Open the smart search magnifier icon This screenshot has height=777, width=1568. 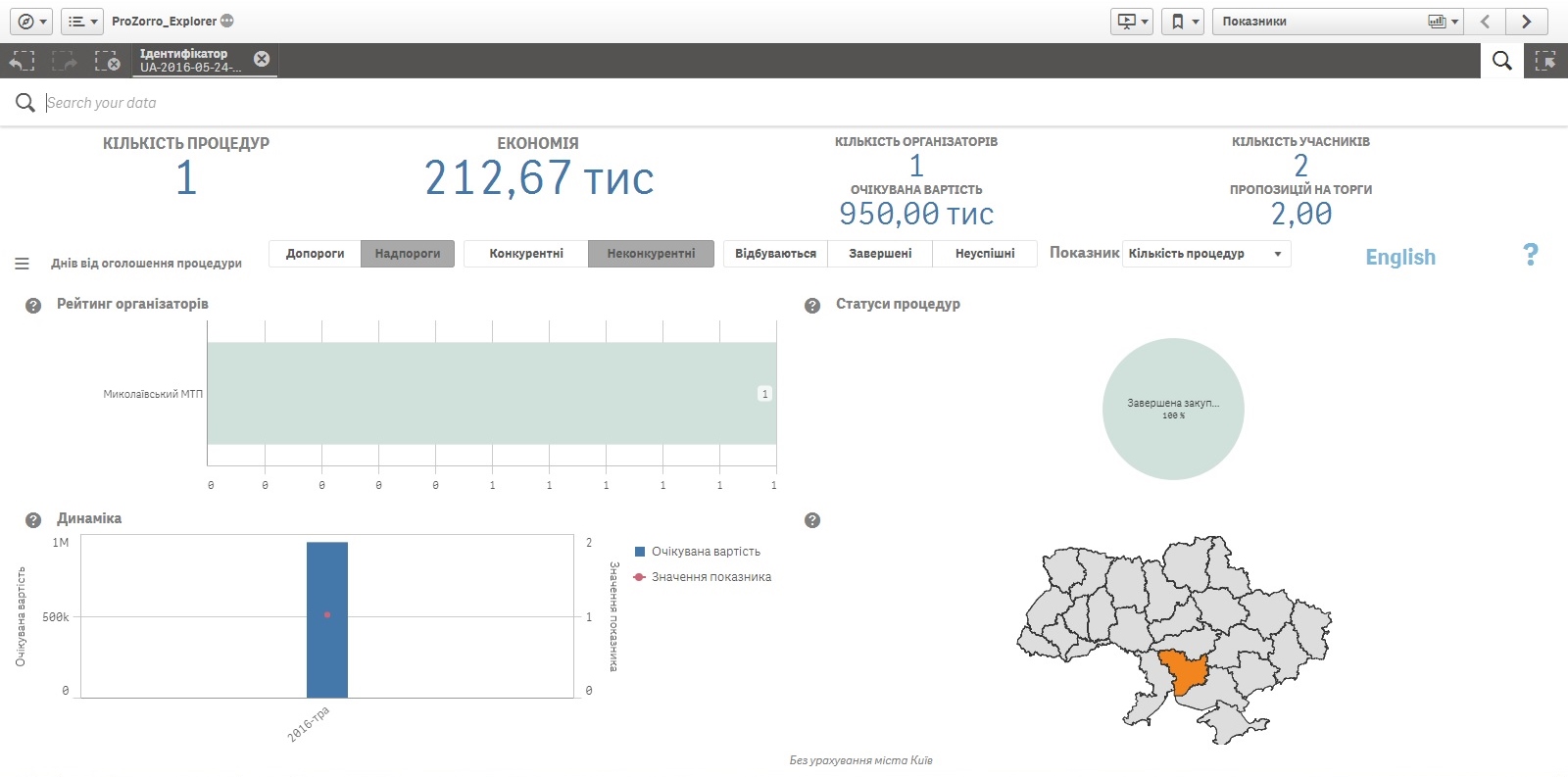pos(1501,61)
